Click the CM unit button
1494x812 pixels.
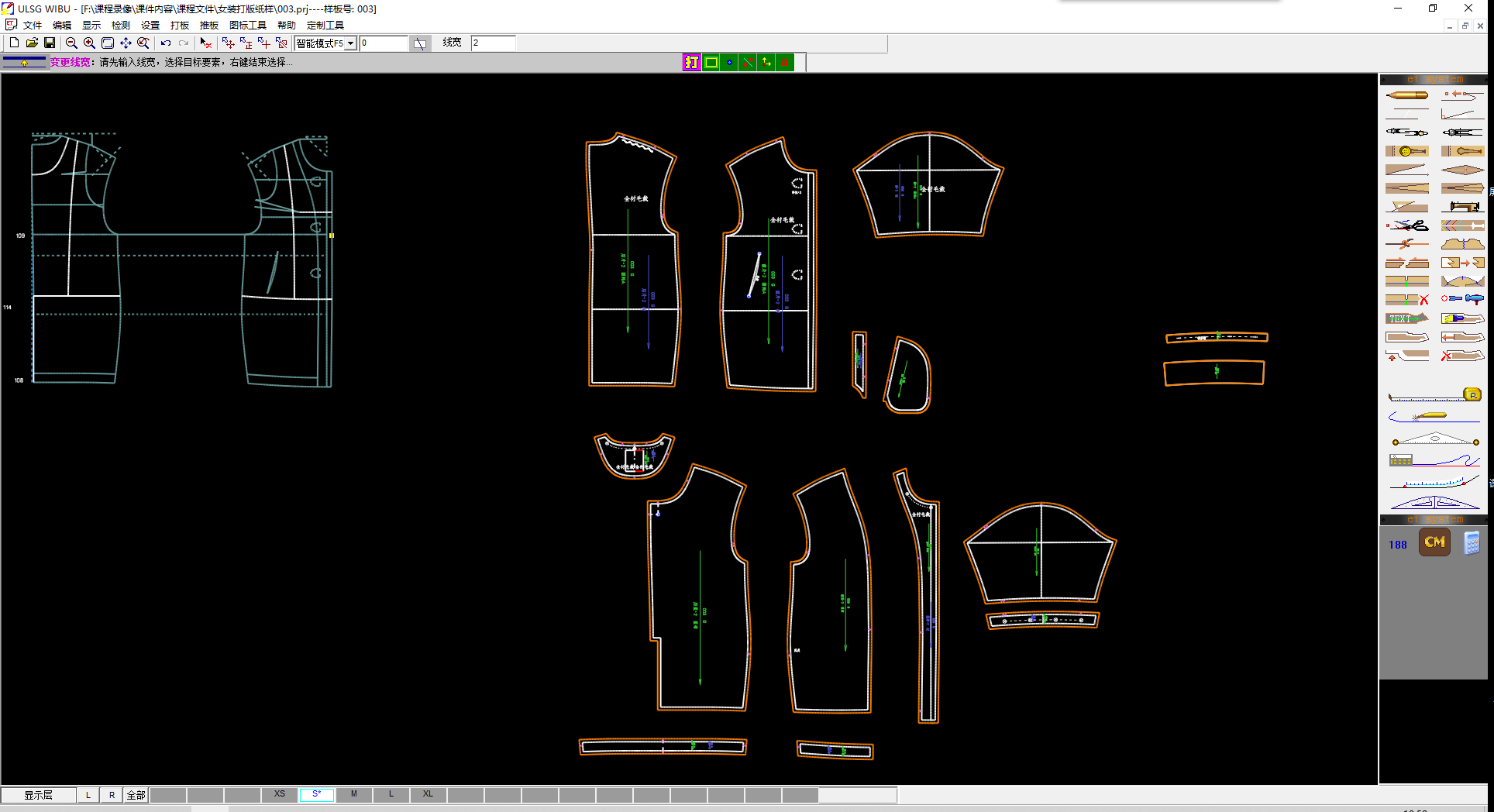pyautogui.click(x=1434, y=542)
